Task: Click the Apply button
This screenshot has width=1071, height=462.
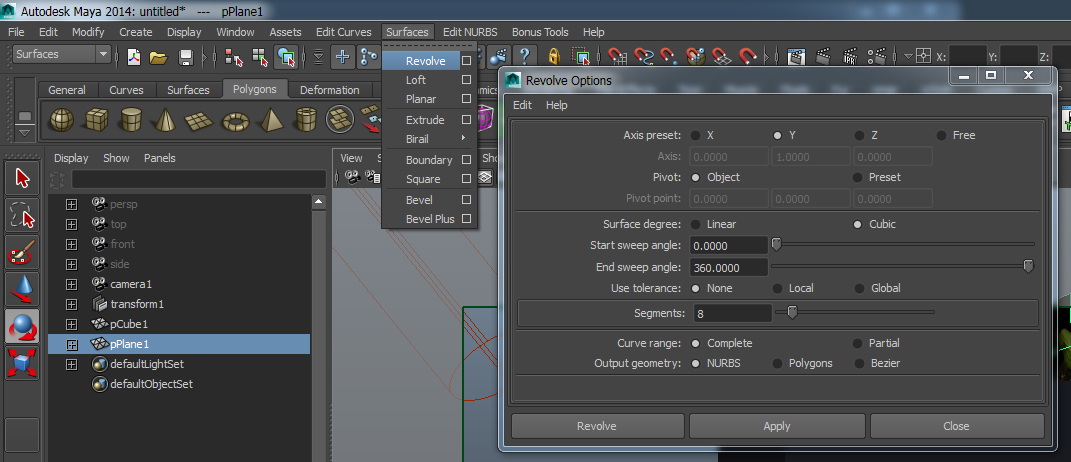Action: [777, 426]
